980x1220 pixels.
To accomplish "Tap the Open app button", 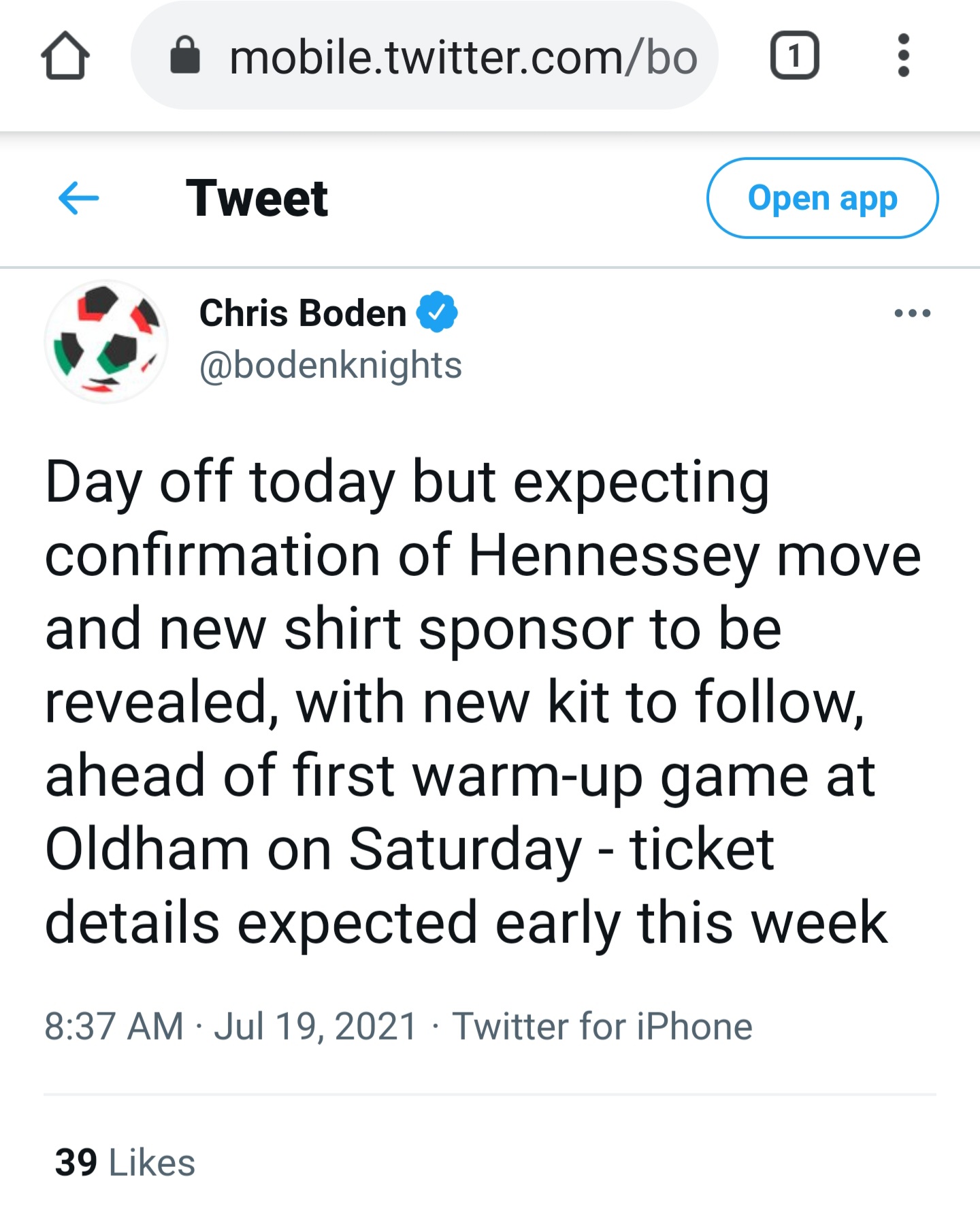I will (x=822, y=198).
